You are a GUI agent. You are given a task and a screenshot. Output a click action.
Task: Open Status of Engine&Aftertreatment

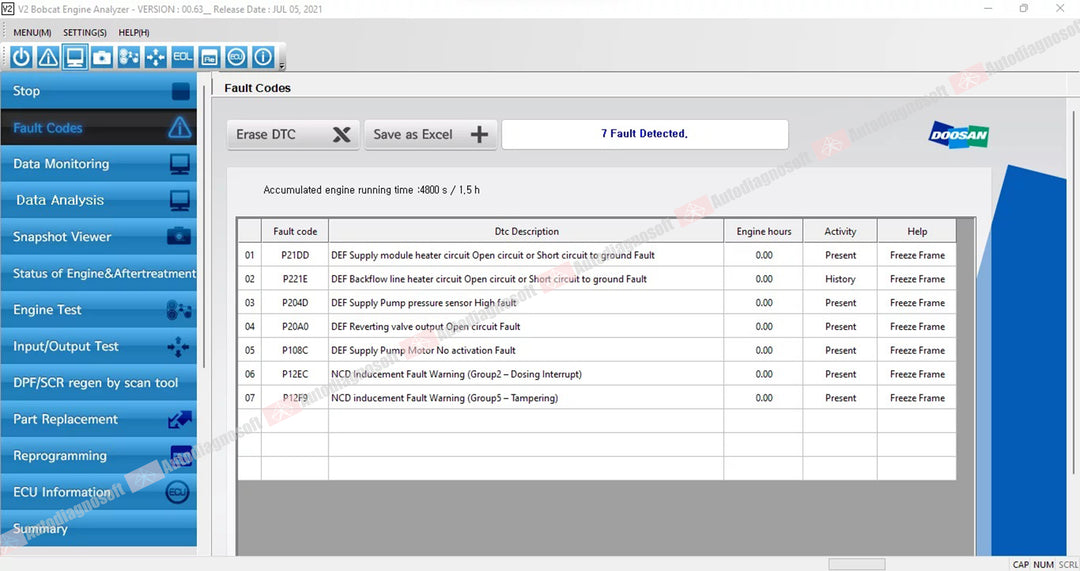click(x=98, y=273)
